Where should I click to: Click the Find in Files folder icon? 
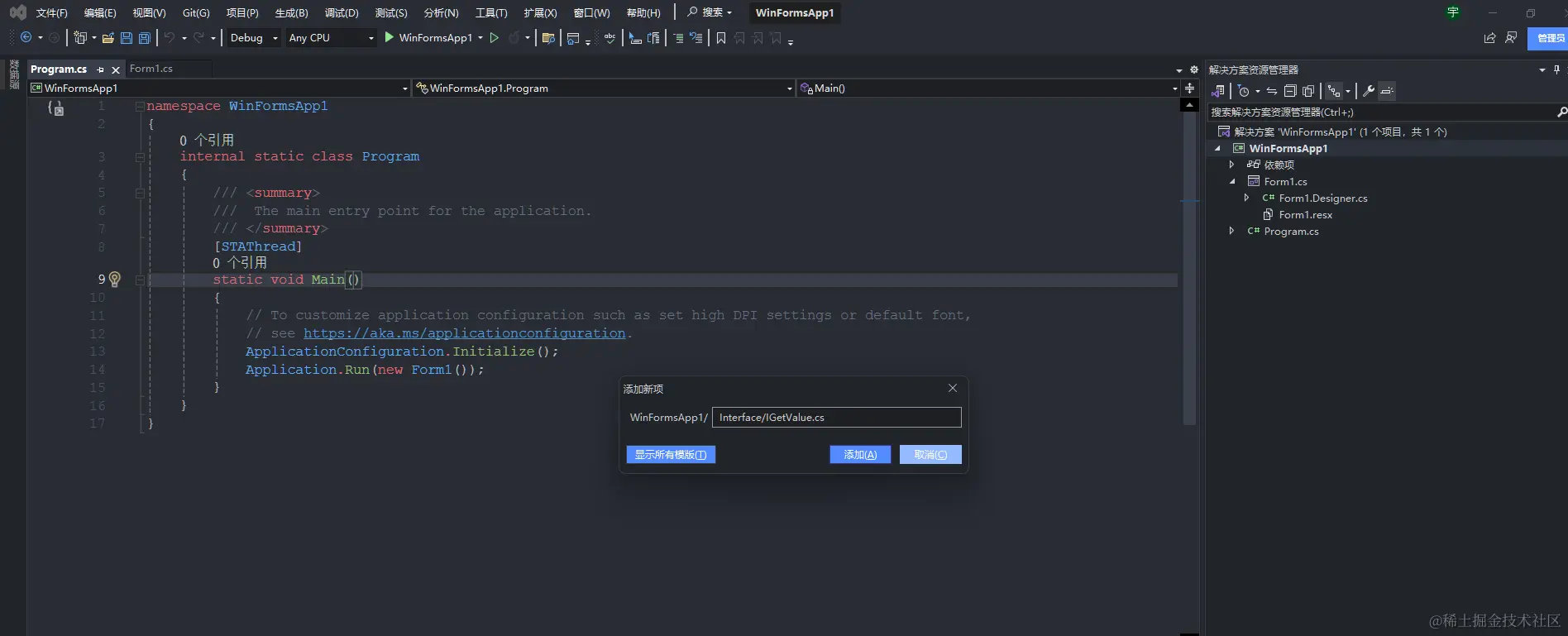(x=547, y=38)
